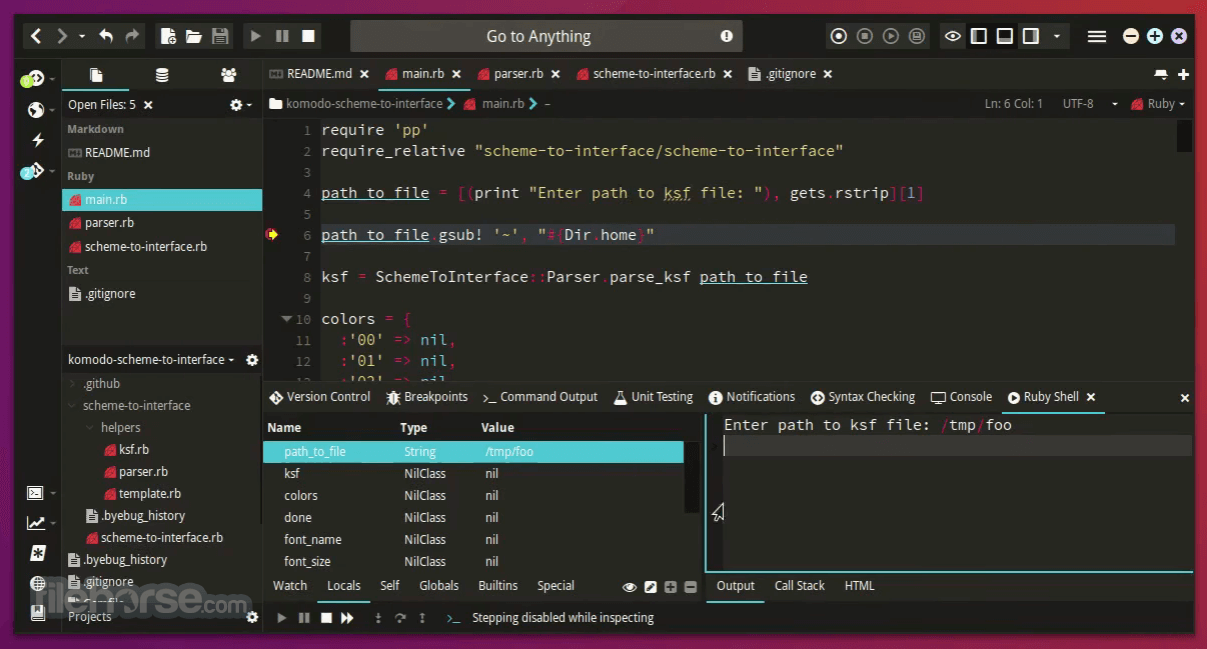Save the recorded macro to toolbox

[x=917, y=36]
